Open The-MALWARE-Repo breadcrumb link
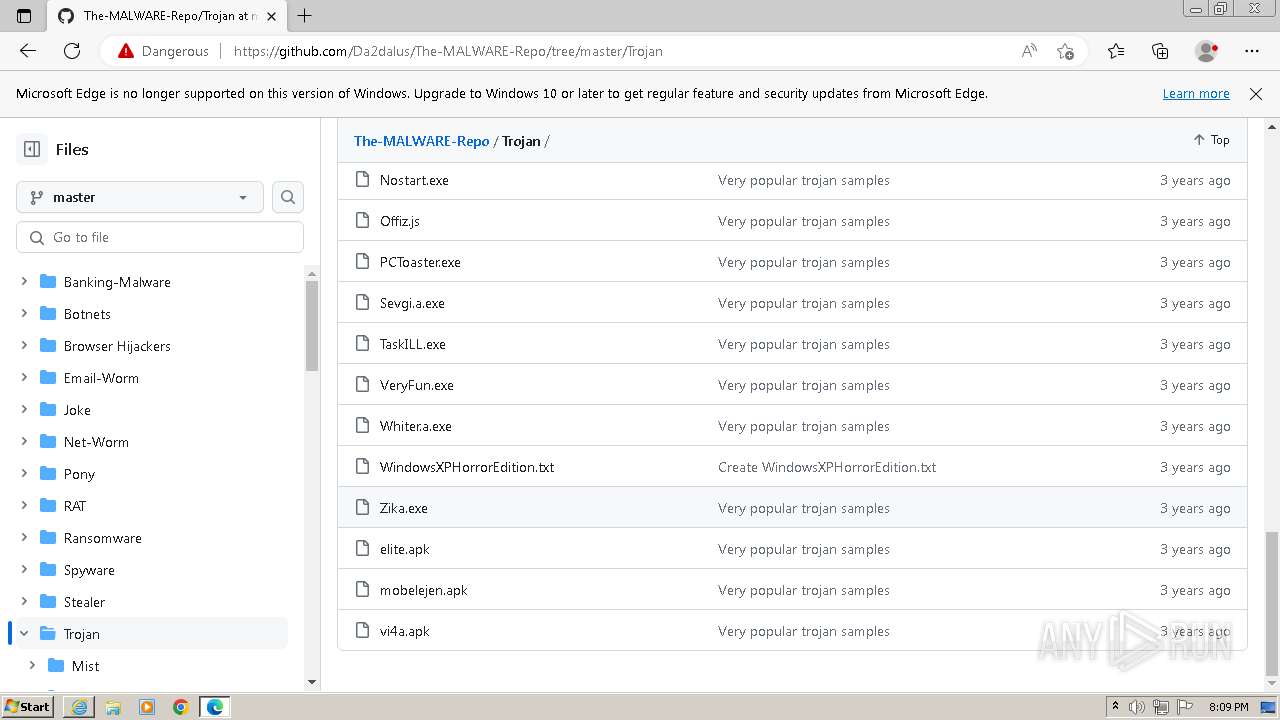 tap(421, 141)
